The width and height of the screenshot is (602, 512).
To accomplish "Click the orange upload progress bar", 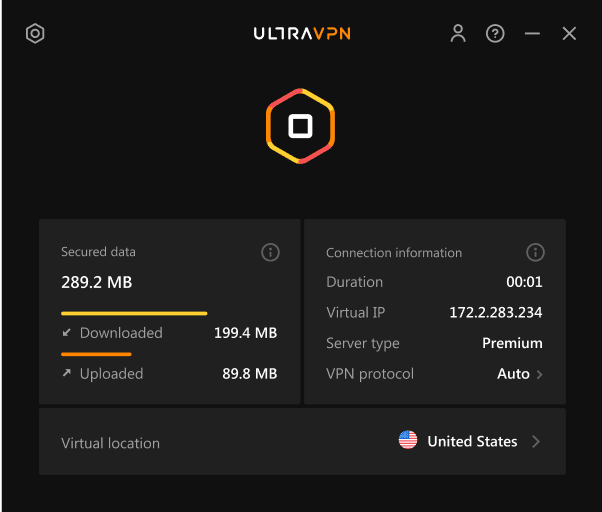I will click(96, 354).
